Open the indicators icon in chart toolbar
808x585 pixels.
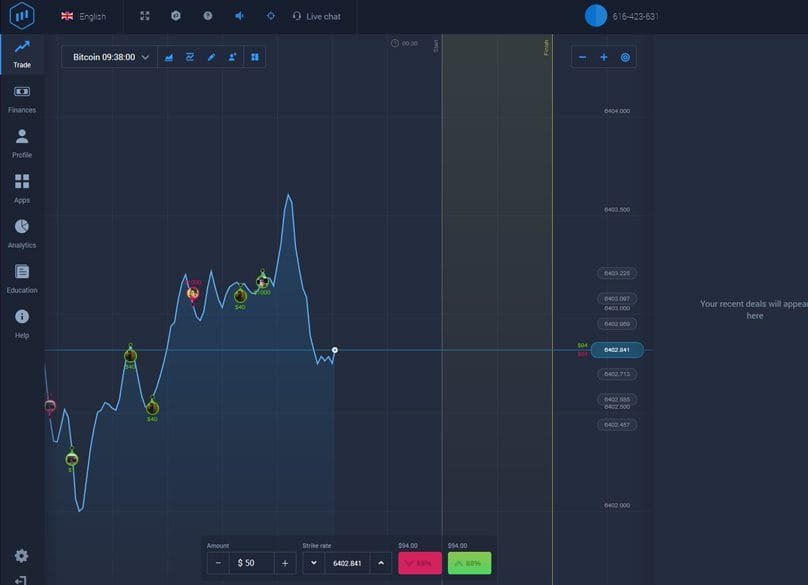[x=190, y=57]
